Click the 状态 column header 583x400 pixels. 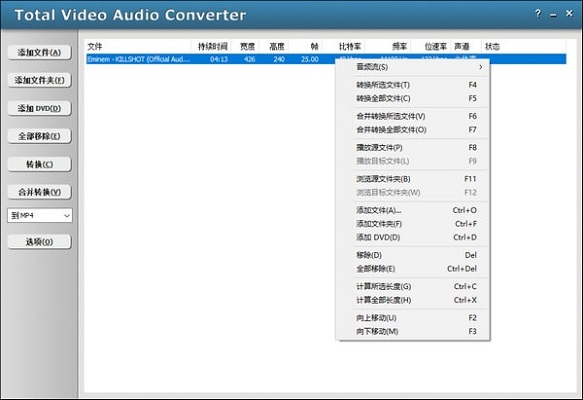pos(524,46)
